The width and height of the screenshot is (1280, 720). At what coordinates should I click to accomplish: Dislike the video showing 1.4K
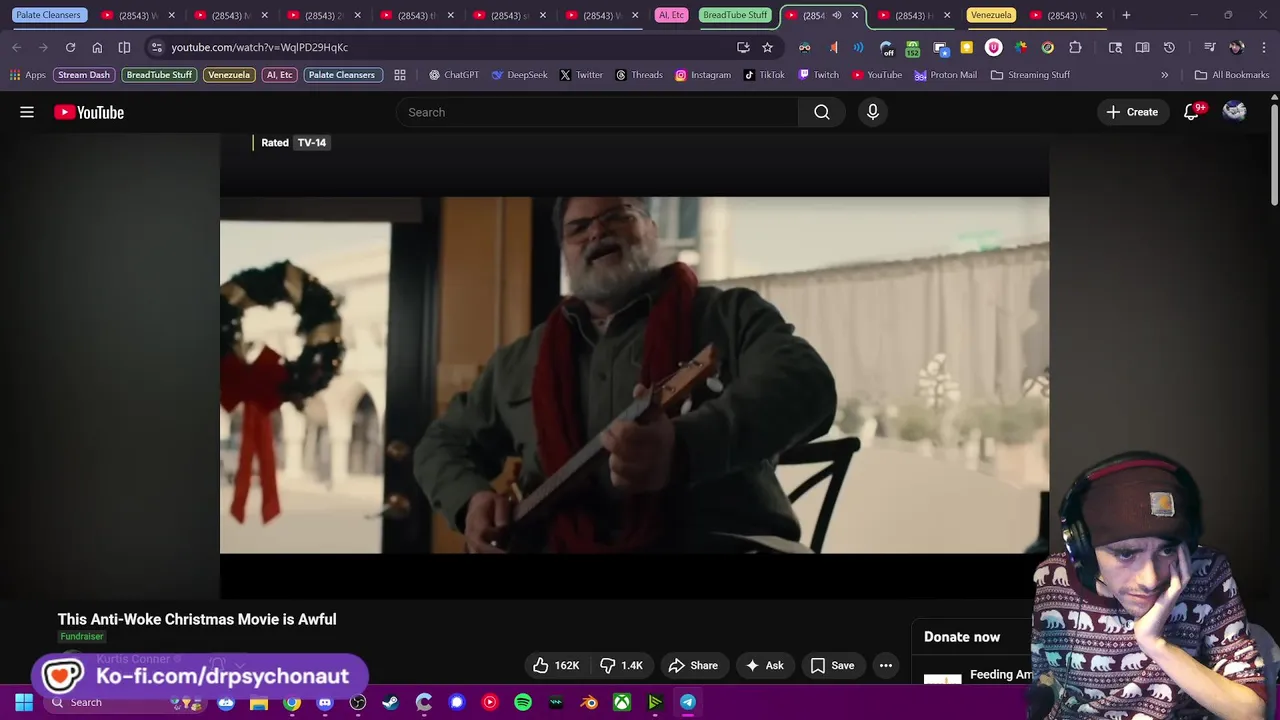coord(621,665)
